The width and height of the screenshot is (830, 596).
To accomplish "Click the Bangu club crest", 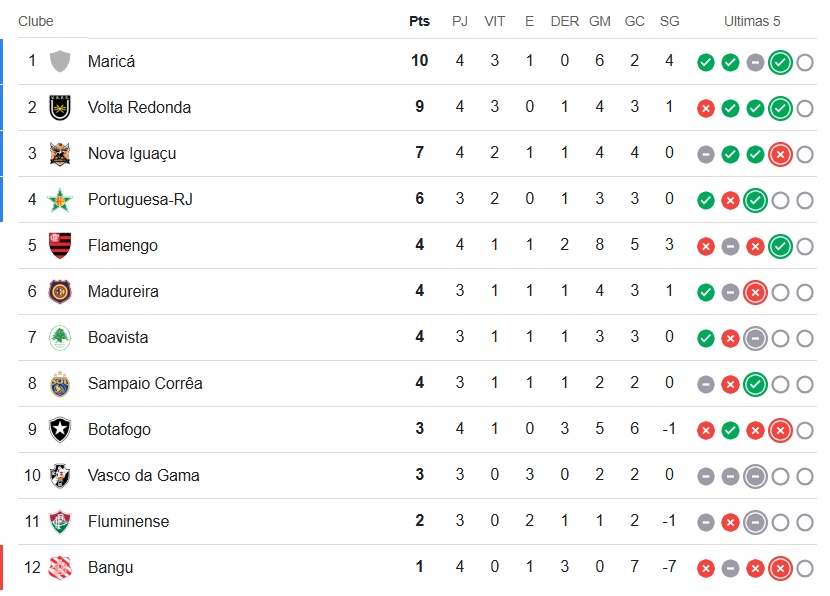I will 60,567.
